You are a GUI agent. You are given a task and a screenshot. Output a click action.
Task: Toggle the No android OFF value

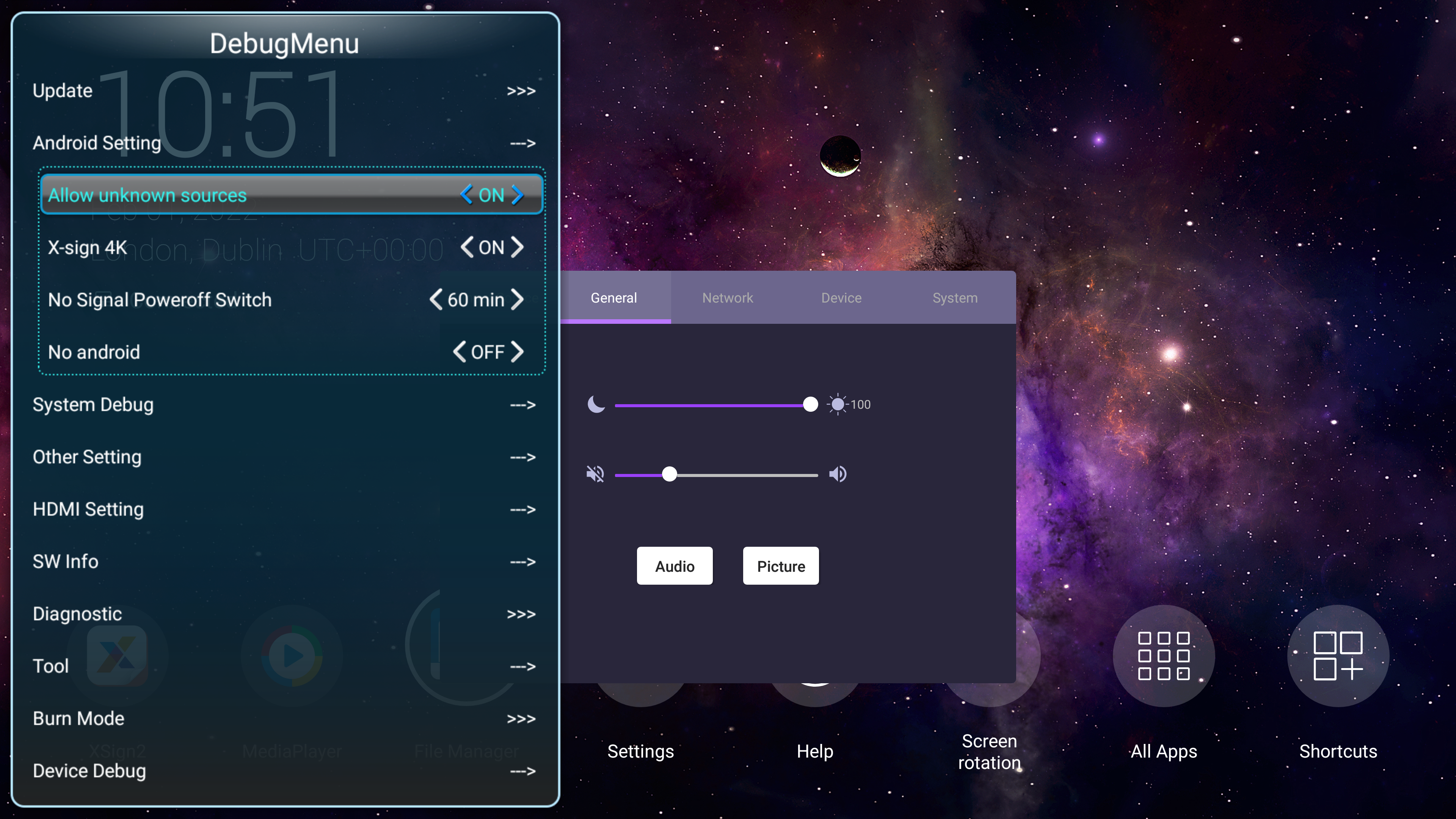[x=487, y=351]
